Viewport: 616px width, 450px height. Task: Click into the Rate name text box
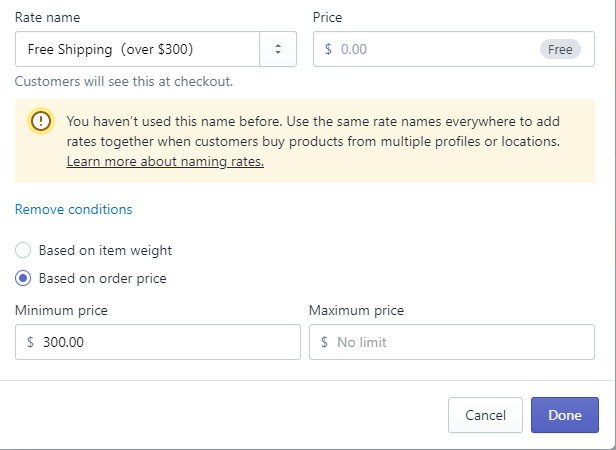click(135, 48)
